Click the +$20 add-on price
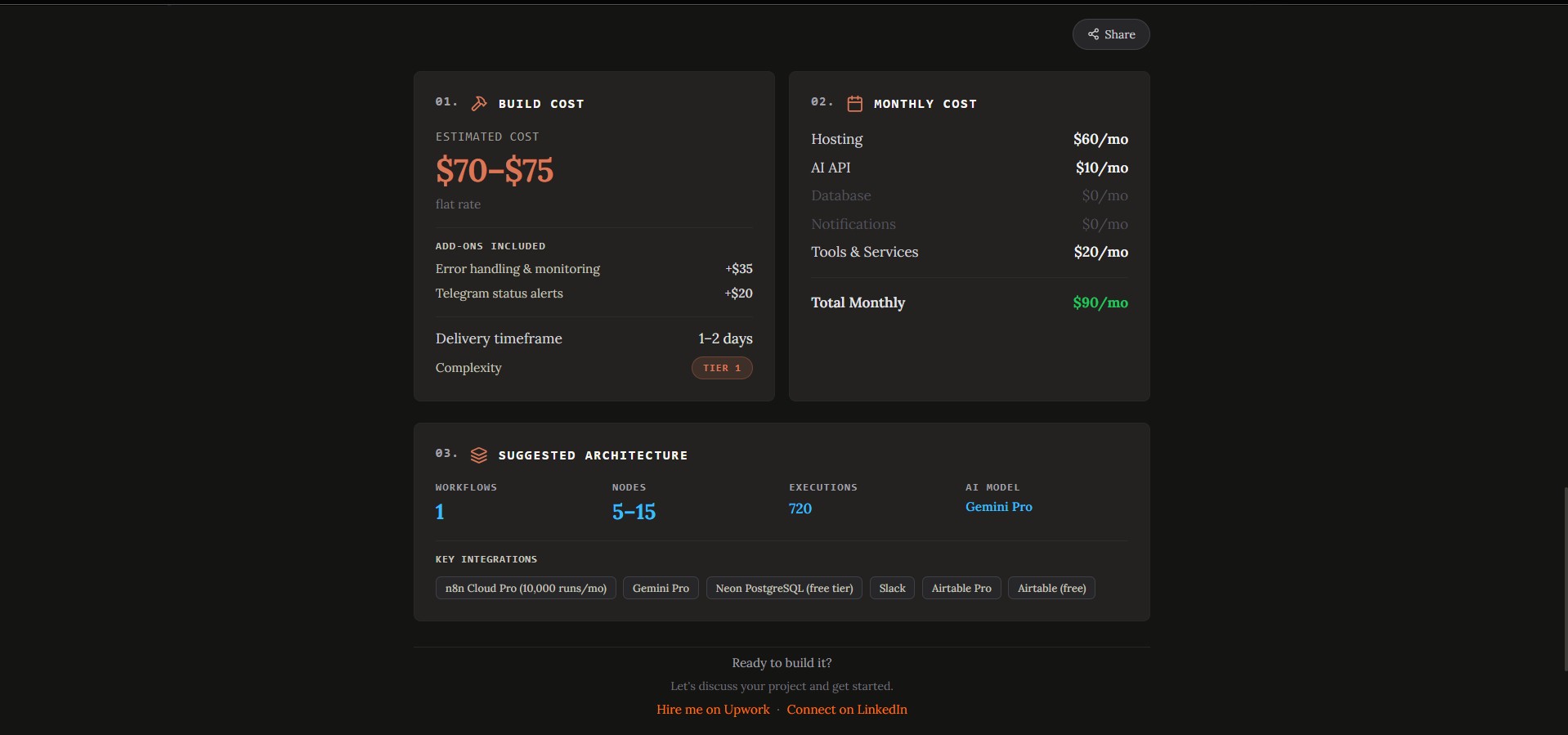Image resolution: width=1568 pixels, height=735 pixels. point(738,294)
